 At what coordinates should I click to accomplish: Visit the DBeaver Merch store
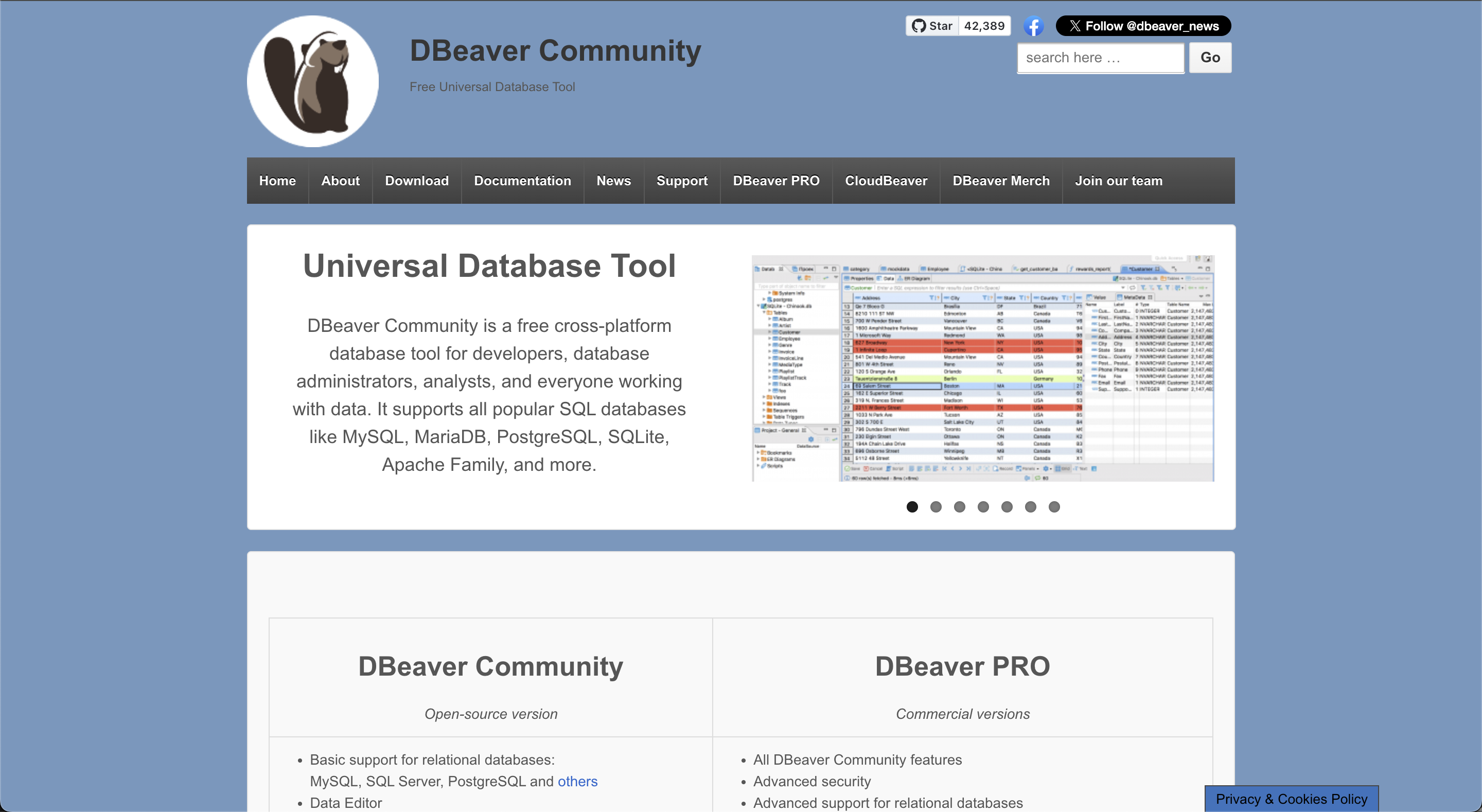click(1001, 180)
